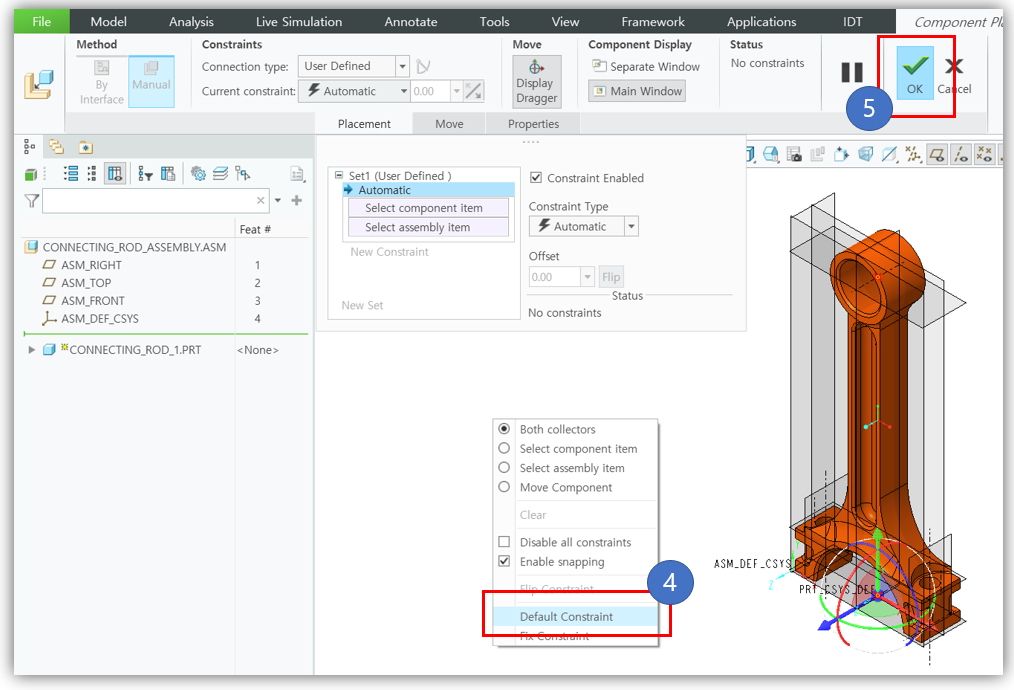Check Disable all constraints
The image size is (1014, 690).
coord(504,541)
